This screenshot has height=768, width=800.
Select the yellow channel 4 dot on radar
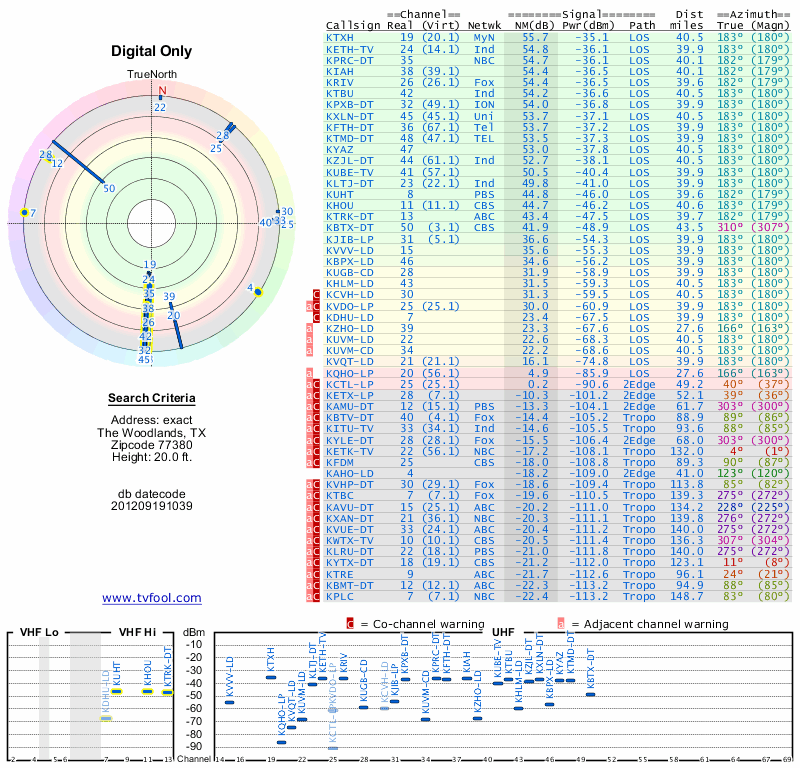click(257, 292)
